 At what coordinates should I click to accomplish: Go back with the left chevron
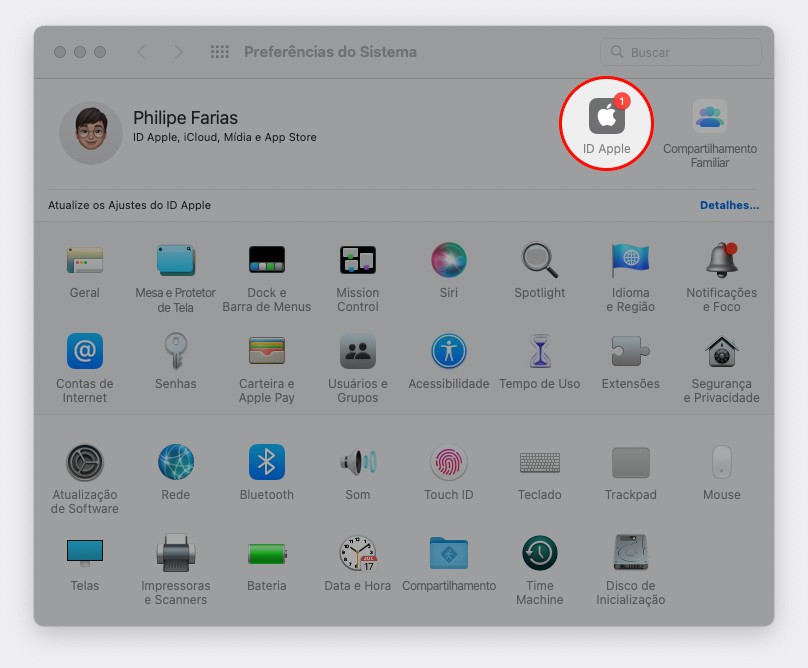141,52
